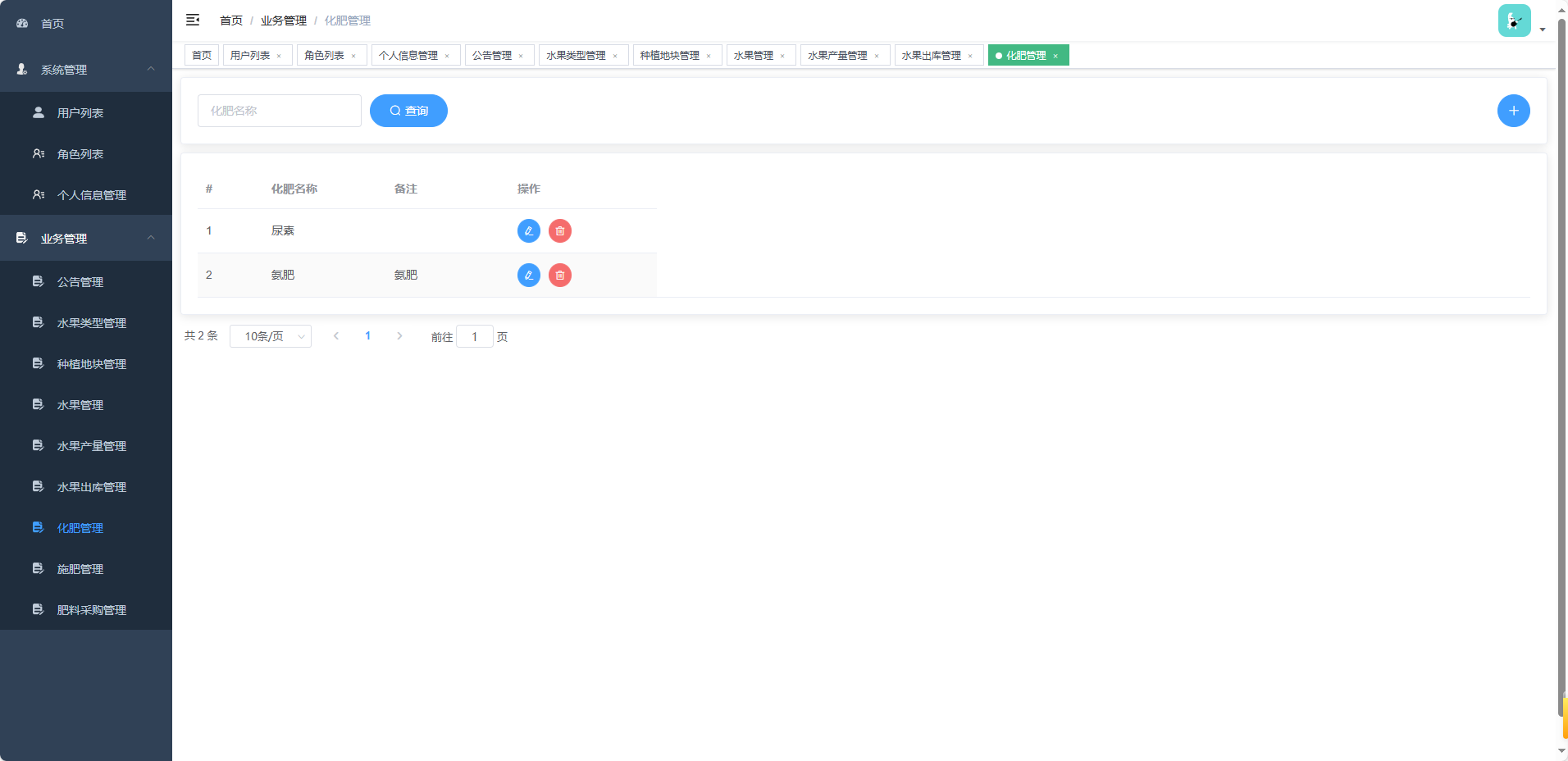Screen dimensions: 1568x761
Task: Edit the 氮肥 record with the pencil icon
Action: pyautogui.click(x=527, y=275)
